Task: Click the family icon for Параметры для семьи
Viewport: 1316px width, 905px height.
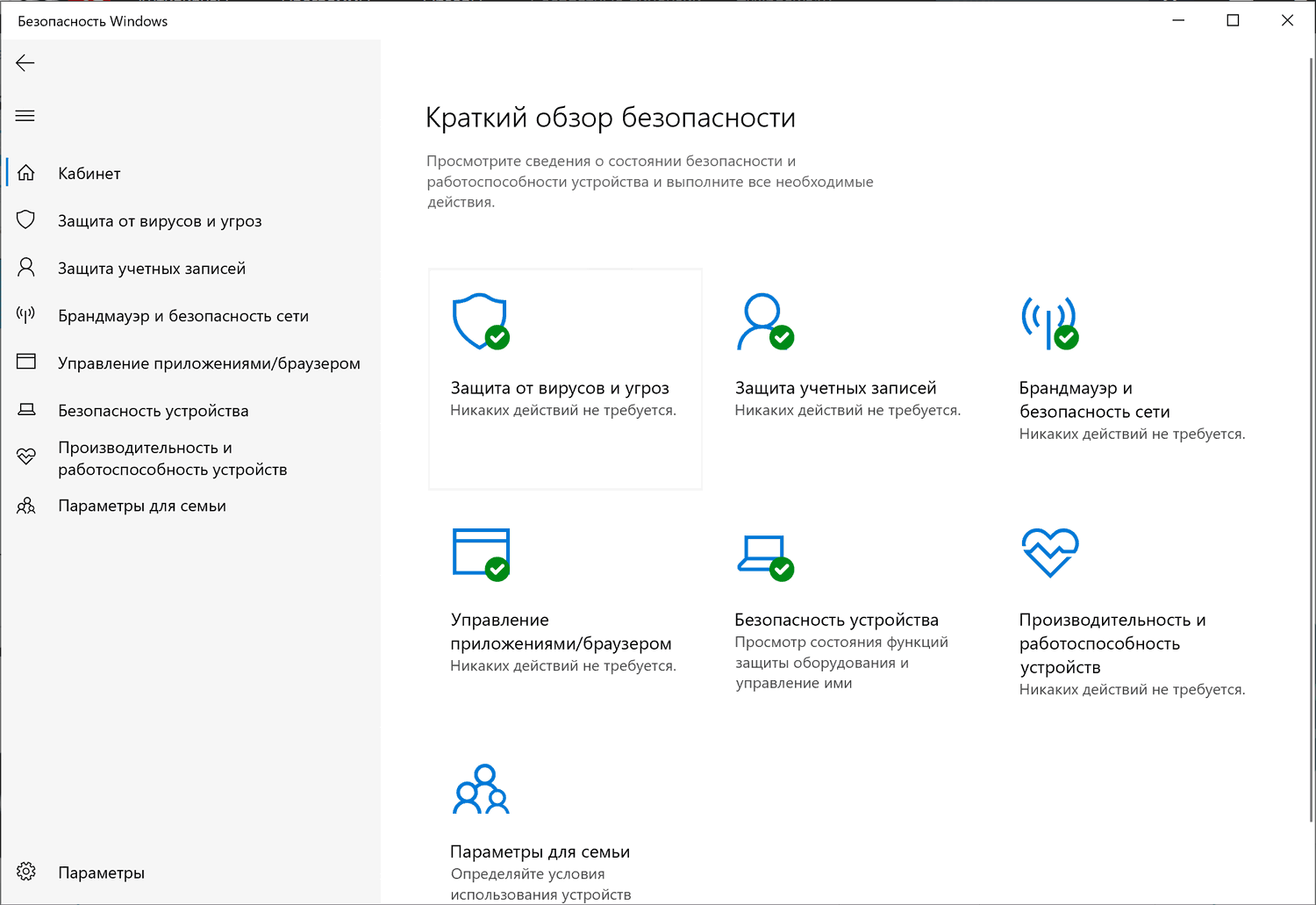Action: pos(26,506)
